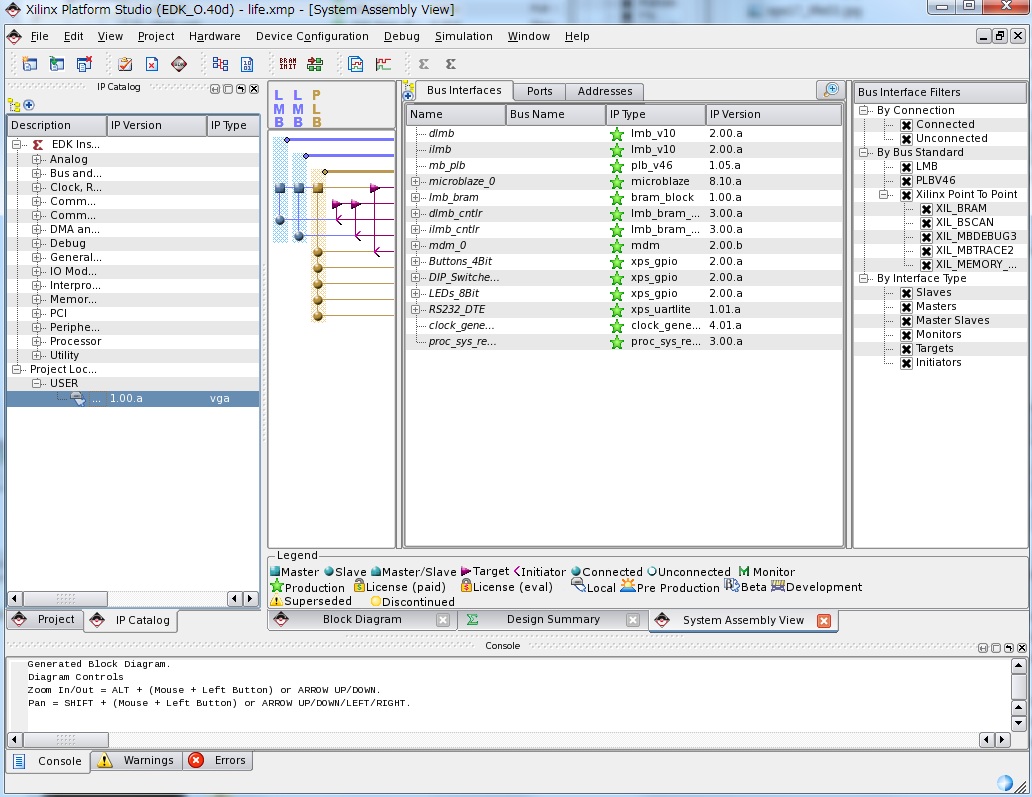Toggle the XIL_BSCAN filter checkbox
1032x797 pixels.
click(x=926, y=223)
